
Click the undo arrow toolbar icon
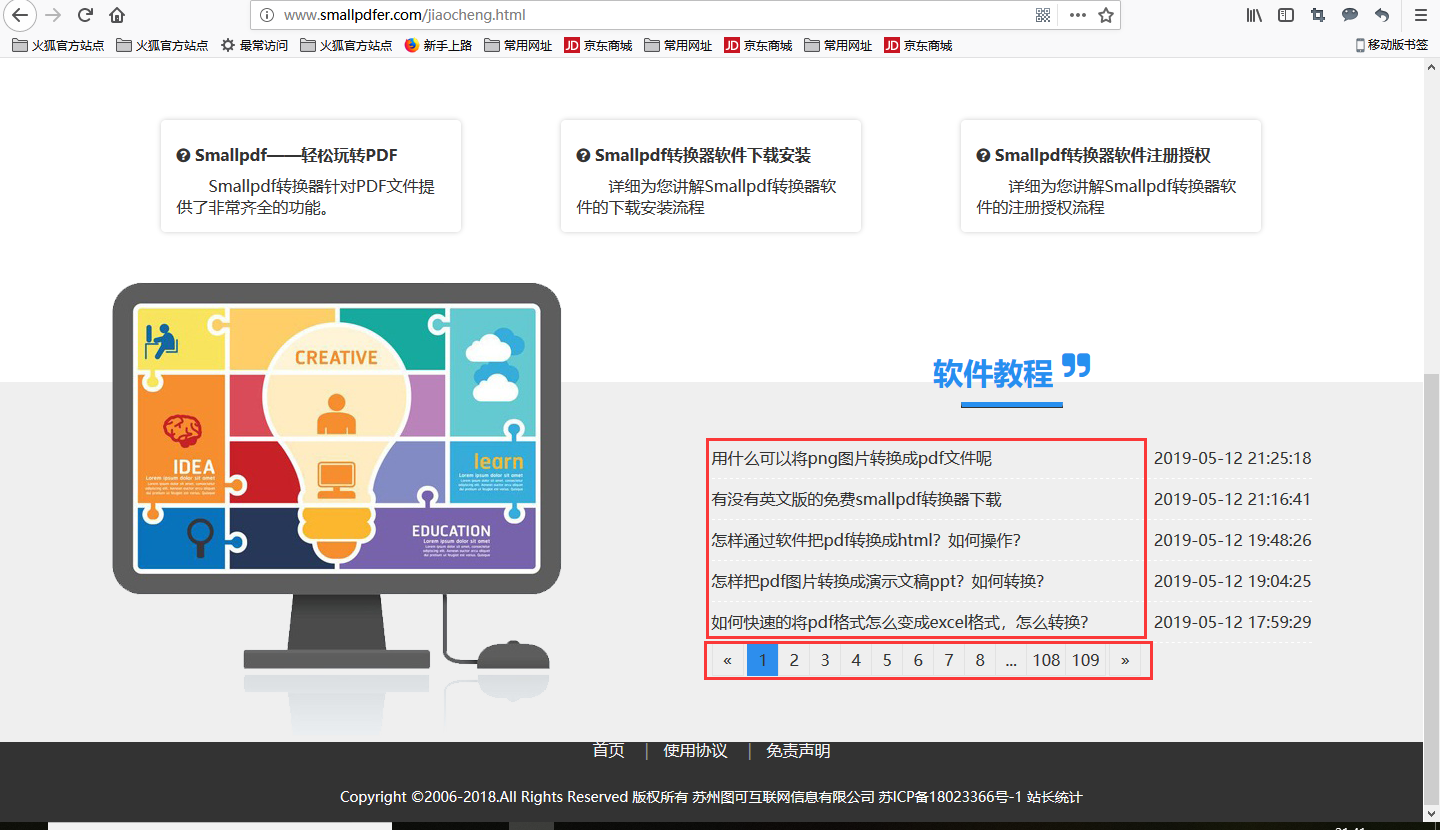1382,15
